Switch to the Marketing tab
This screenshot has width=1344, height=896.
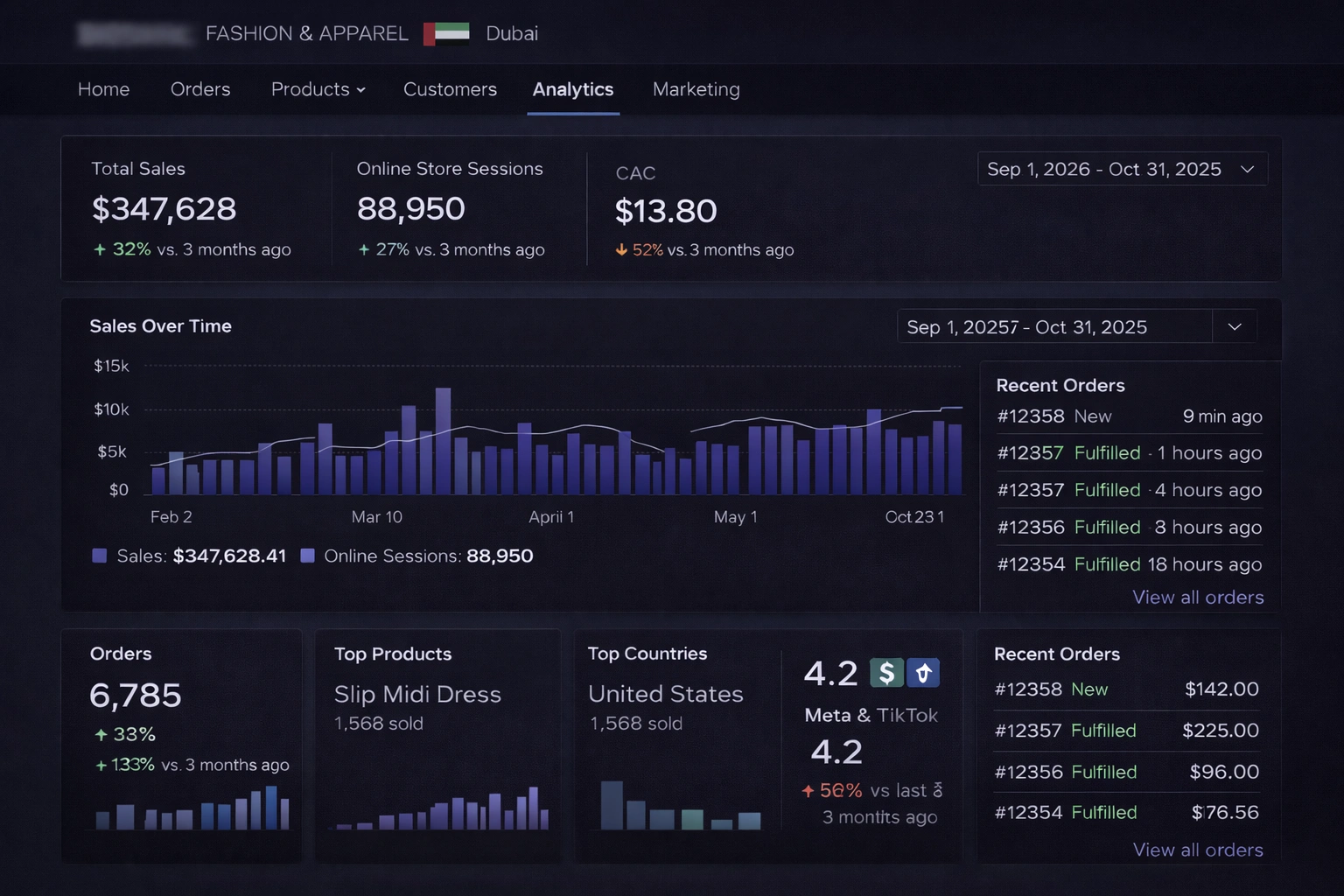(x=696, y=89)
